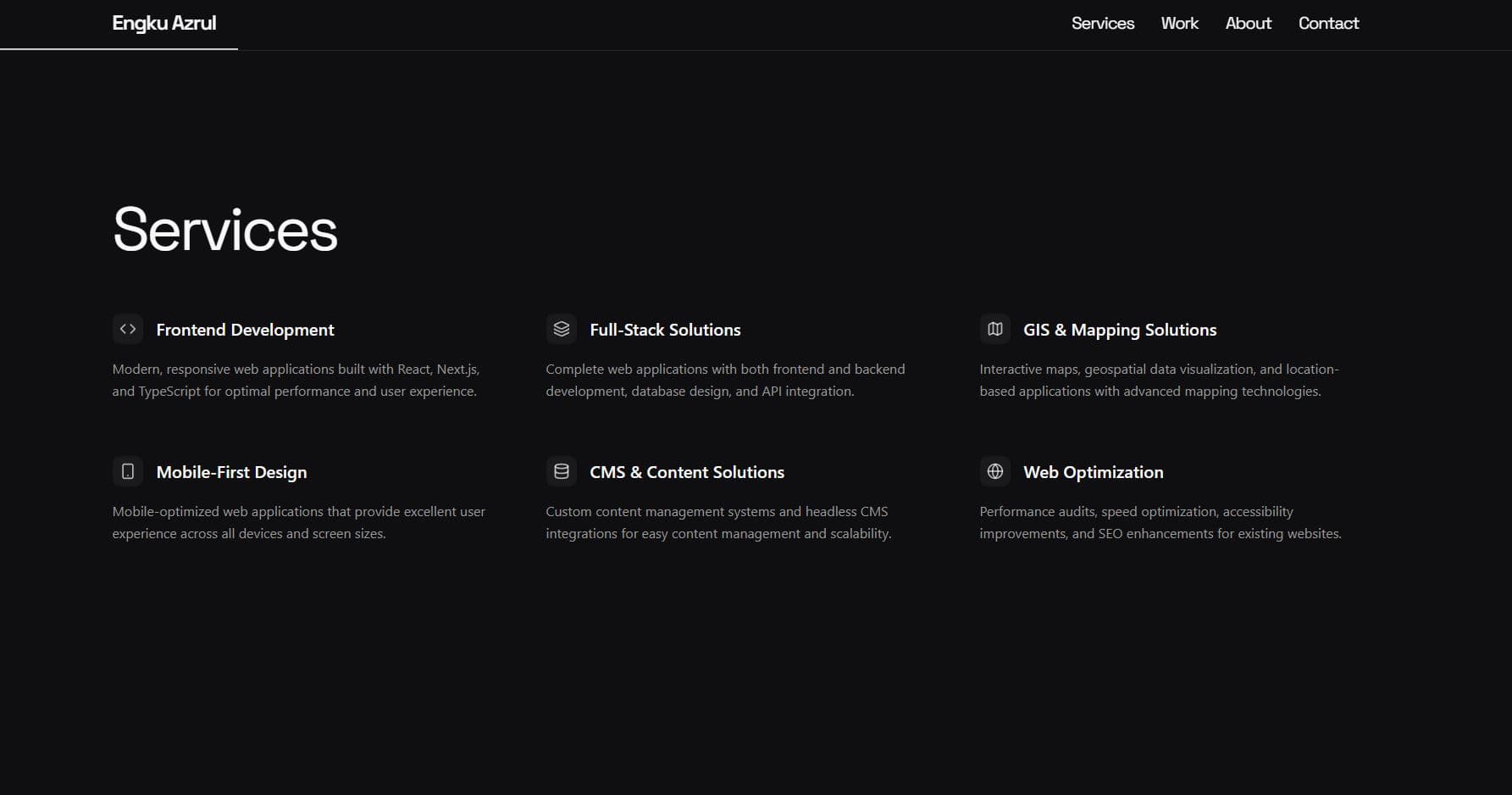Click the database icon for CMS & Content
The height and width of the screenshot is (795, 1512).
561,471
